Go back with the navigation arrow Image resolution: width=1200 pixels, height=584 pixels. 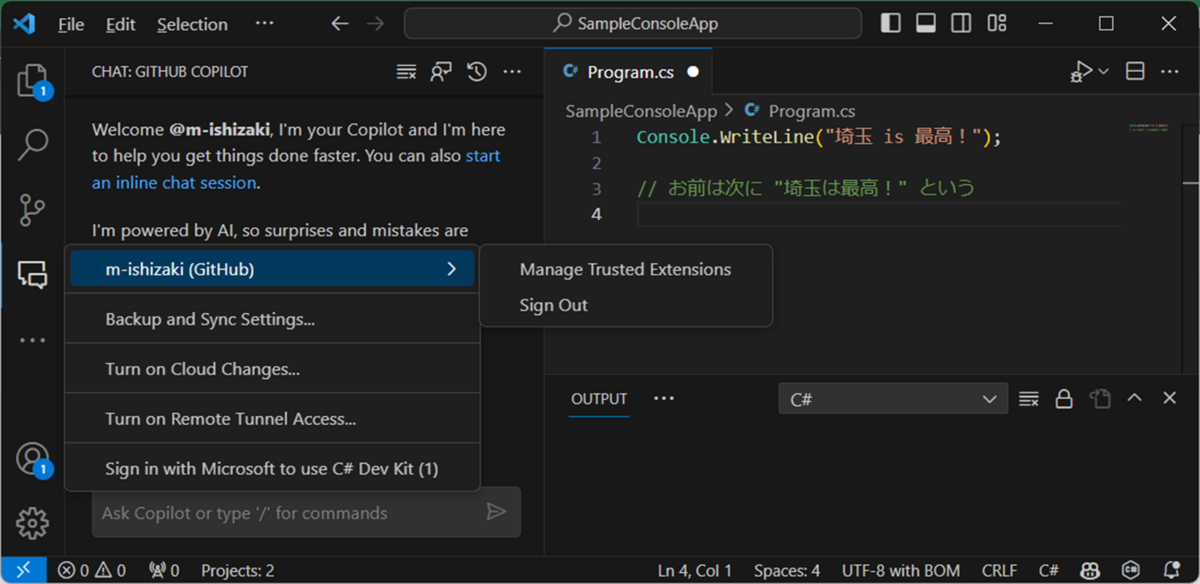[x=340, y=23]
